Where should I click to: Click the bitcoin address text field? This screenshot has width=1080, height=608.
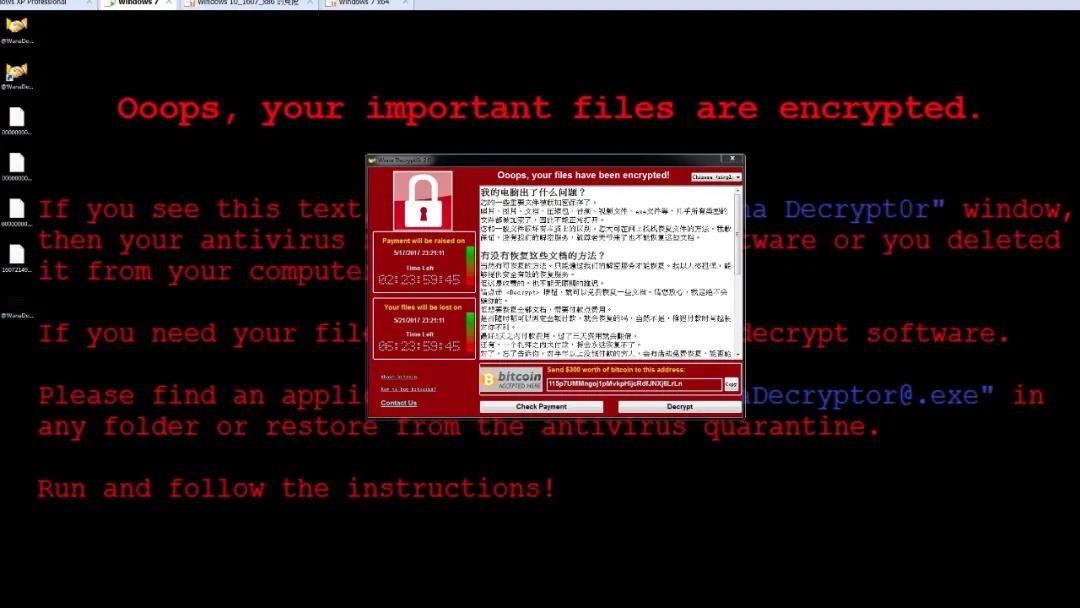tap(634, 384)
